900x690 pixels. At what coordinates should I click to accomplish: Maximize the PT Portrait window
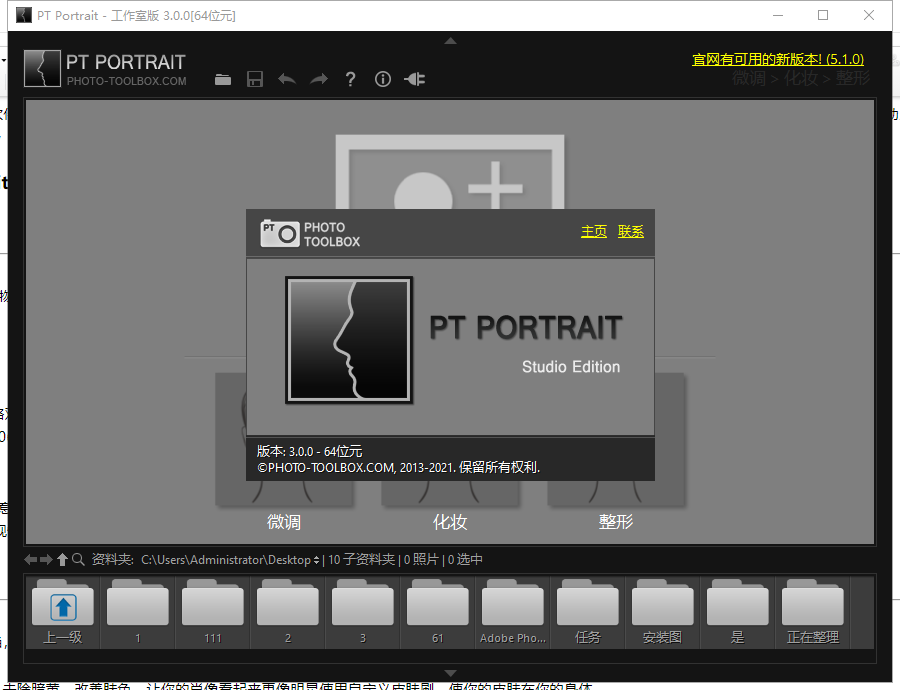(823, 15)
